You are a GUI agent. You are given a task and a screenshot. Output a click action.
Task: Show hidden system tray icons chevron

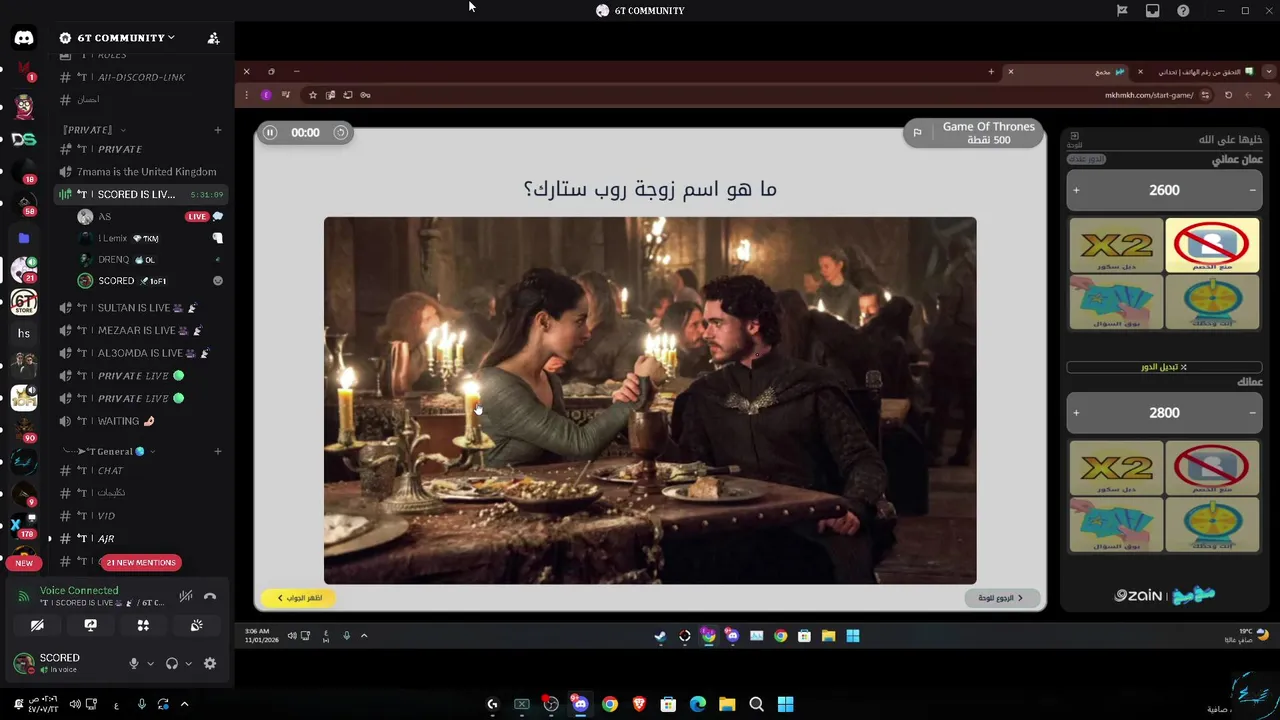(184, 704)
